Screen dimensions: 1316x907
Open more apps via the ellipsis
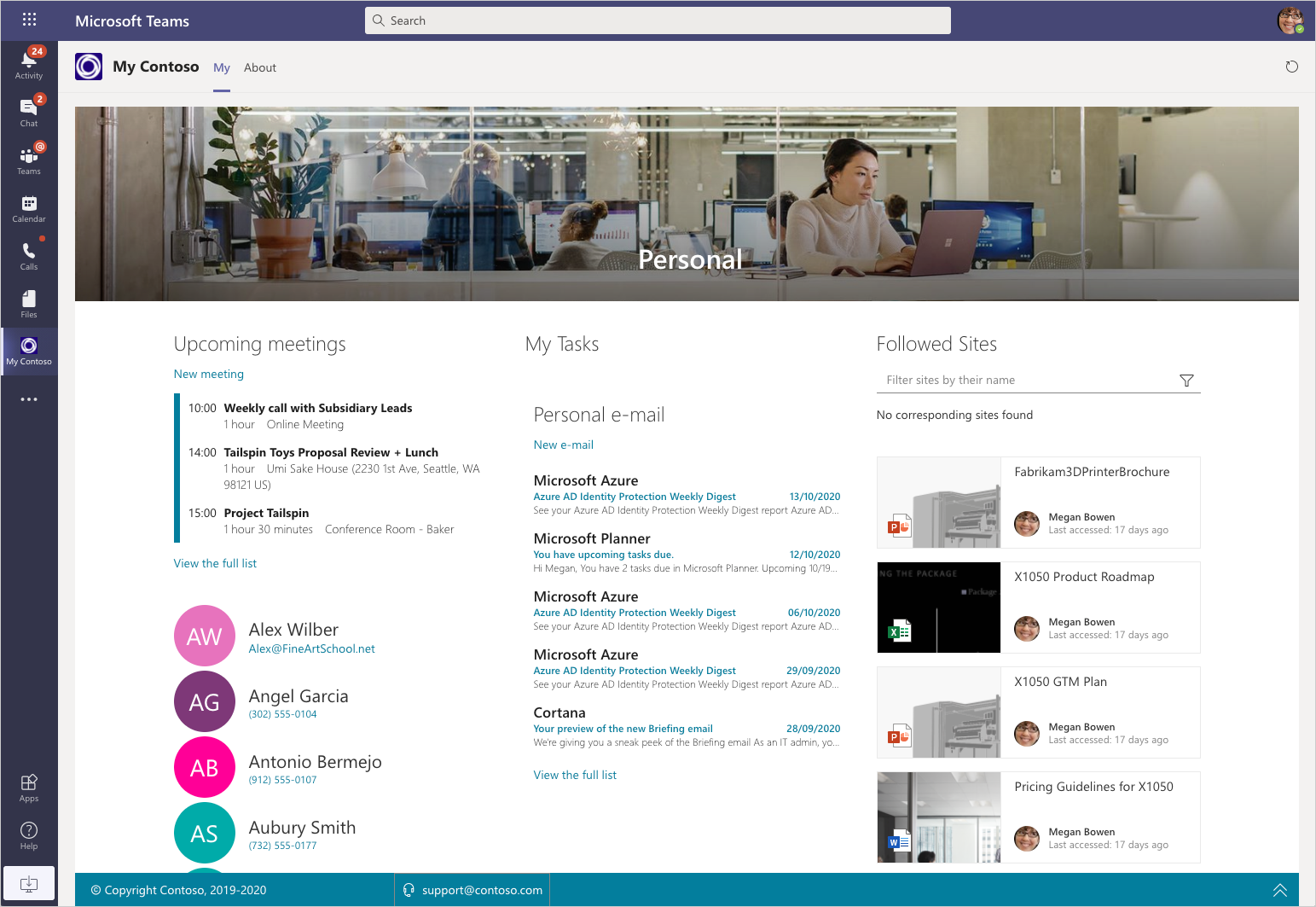coord(28,398)
